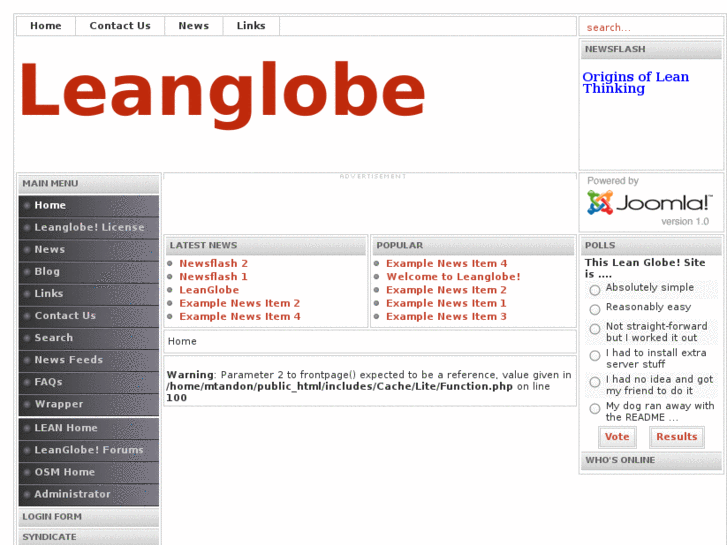The width and height of the screenshot is (727, 545).
Task: Click the MAIN MENU module heading
Action: click(89, 184)
